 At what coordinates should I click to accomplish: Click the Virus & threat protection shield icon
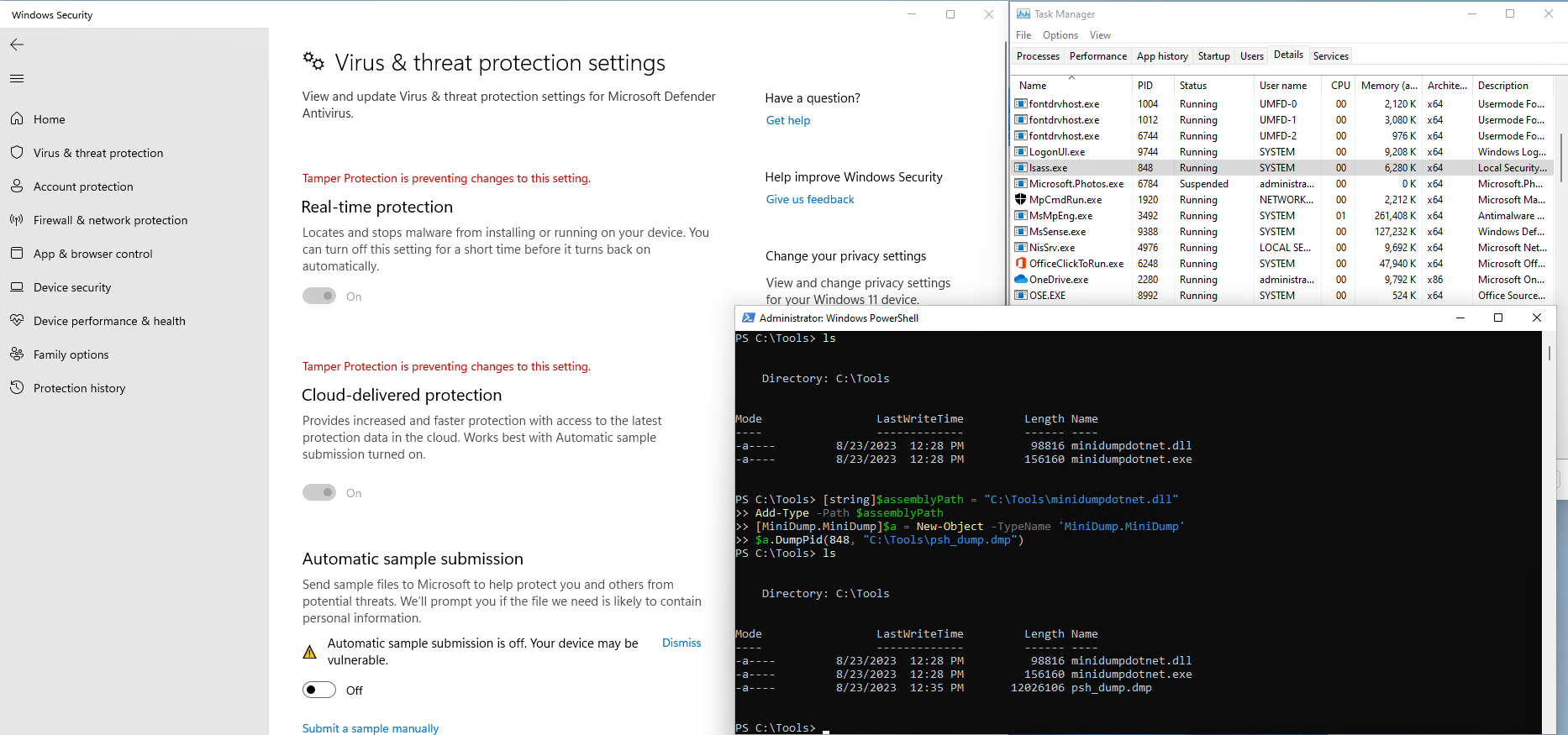point(17,153)
